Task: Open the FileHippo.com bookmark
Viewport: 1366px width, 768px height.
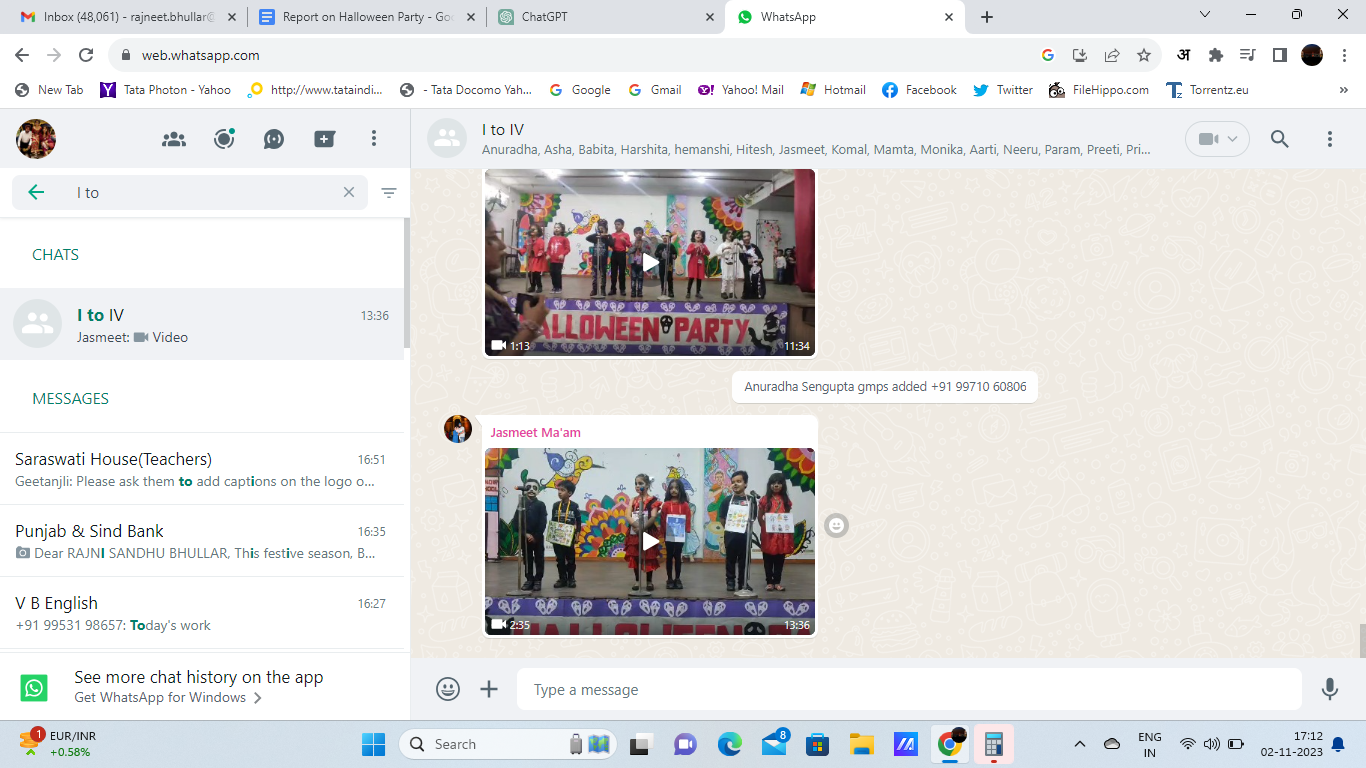Action: pos(1099,90)
